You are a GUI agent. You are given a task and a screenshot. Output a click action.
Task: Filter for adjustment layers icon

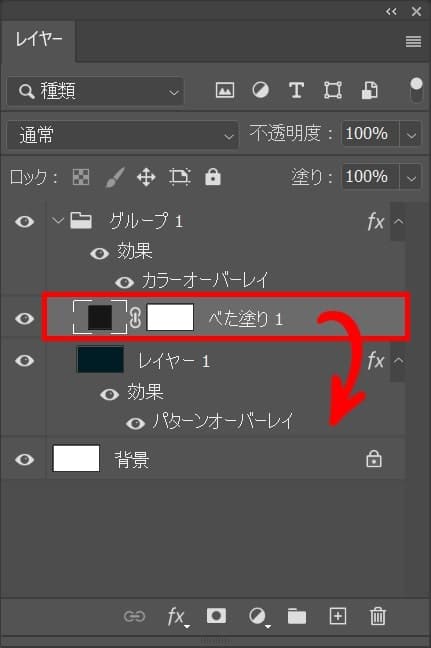click(260, 90)
